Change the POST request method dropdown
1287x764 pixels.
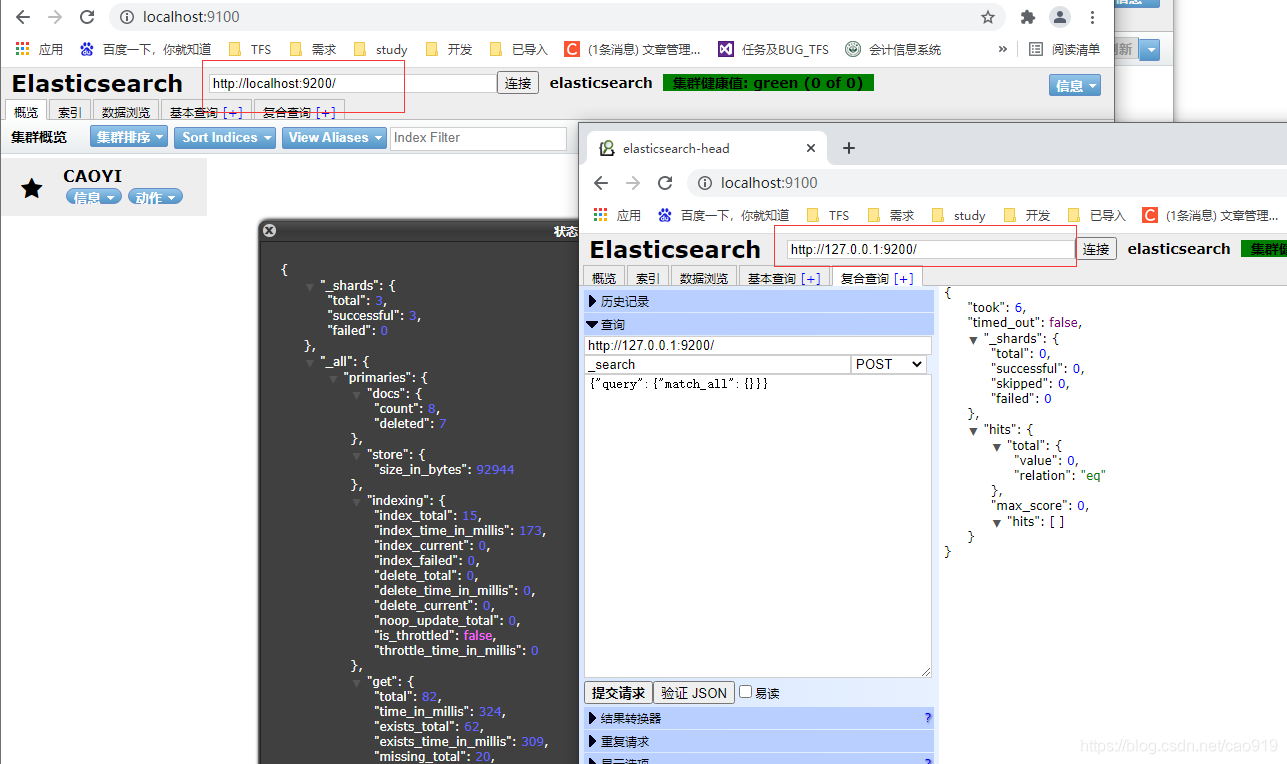pos(889,364)
